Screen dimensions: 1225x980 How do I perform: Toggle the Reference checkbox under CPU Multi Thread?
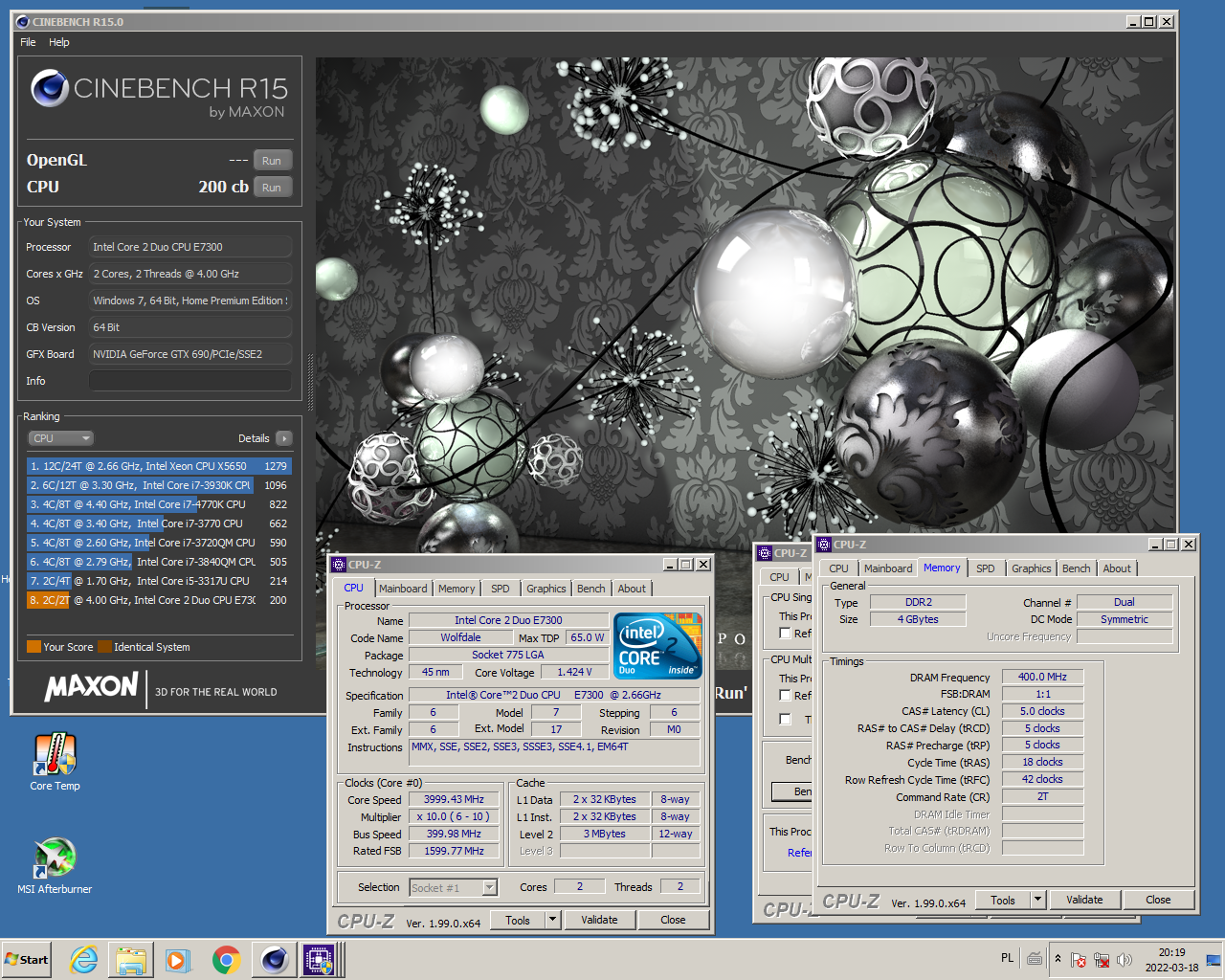pyautogui.click(x=786, y=696)
